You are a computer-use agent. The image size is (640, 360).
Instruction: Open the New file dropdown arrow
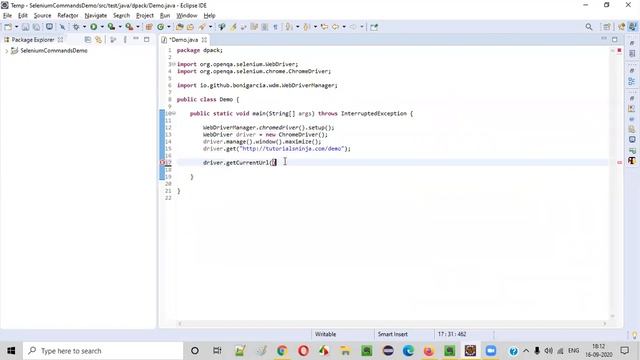(16, 27)
